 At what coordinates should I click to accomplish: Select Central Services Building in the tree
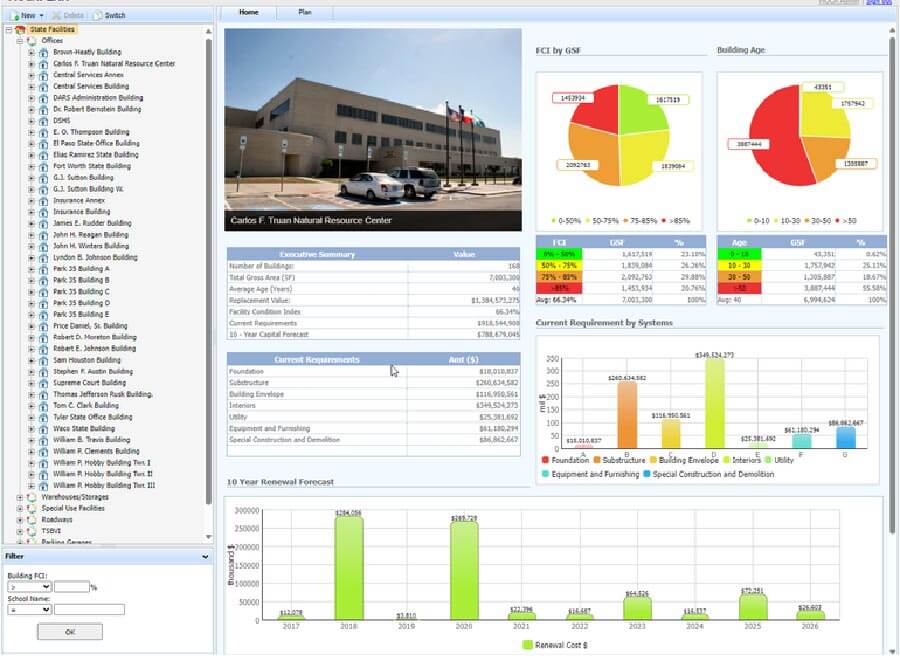point(91,87)
